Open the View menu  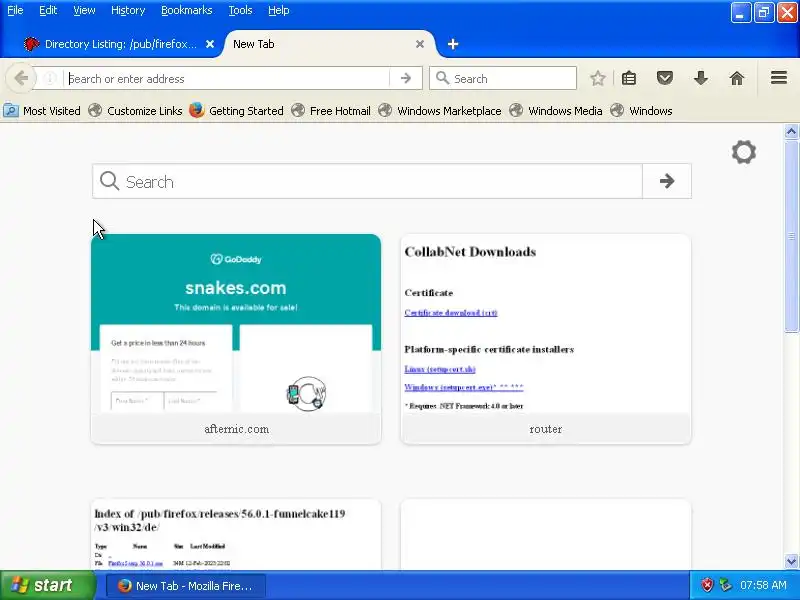click(x=84, y=10)
